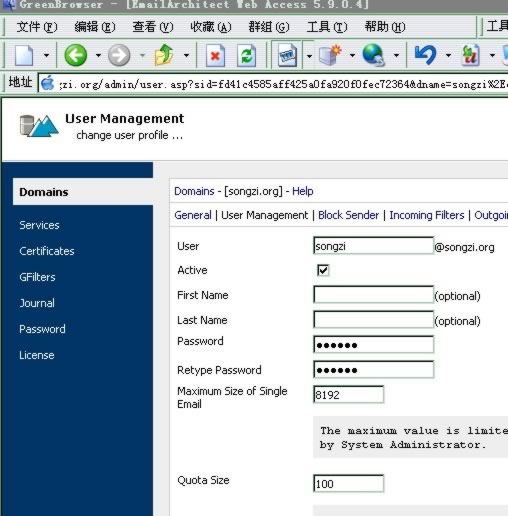
Task: Click the @songzi.org domain text
Action: 464,247
